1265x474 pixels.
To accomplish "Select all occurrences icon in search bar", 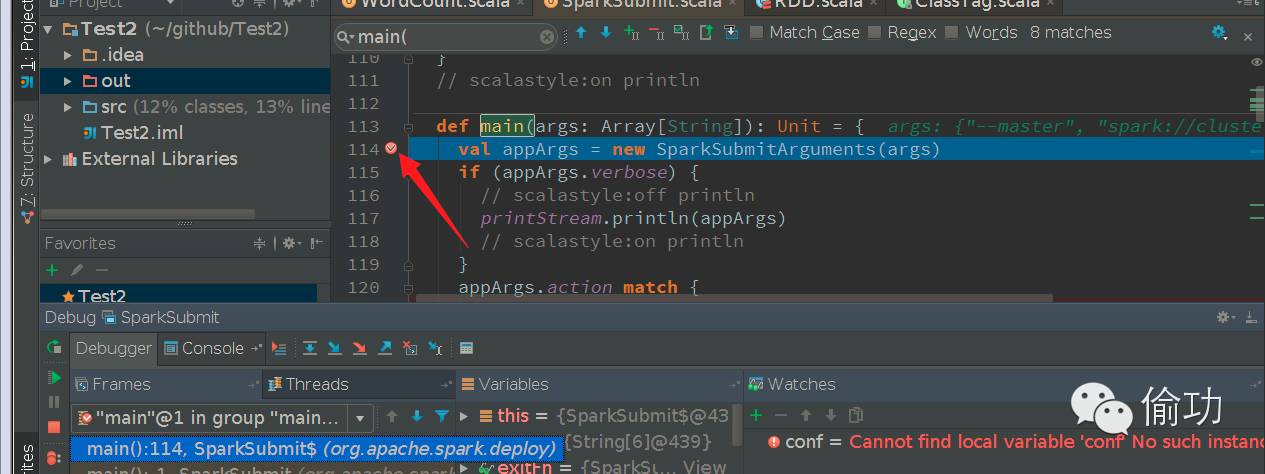I will point(681,33).
